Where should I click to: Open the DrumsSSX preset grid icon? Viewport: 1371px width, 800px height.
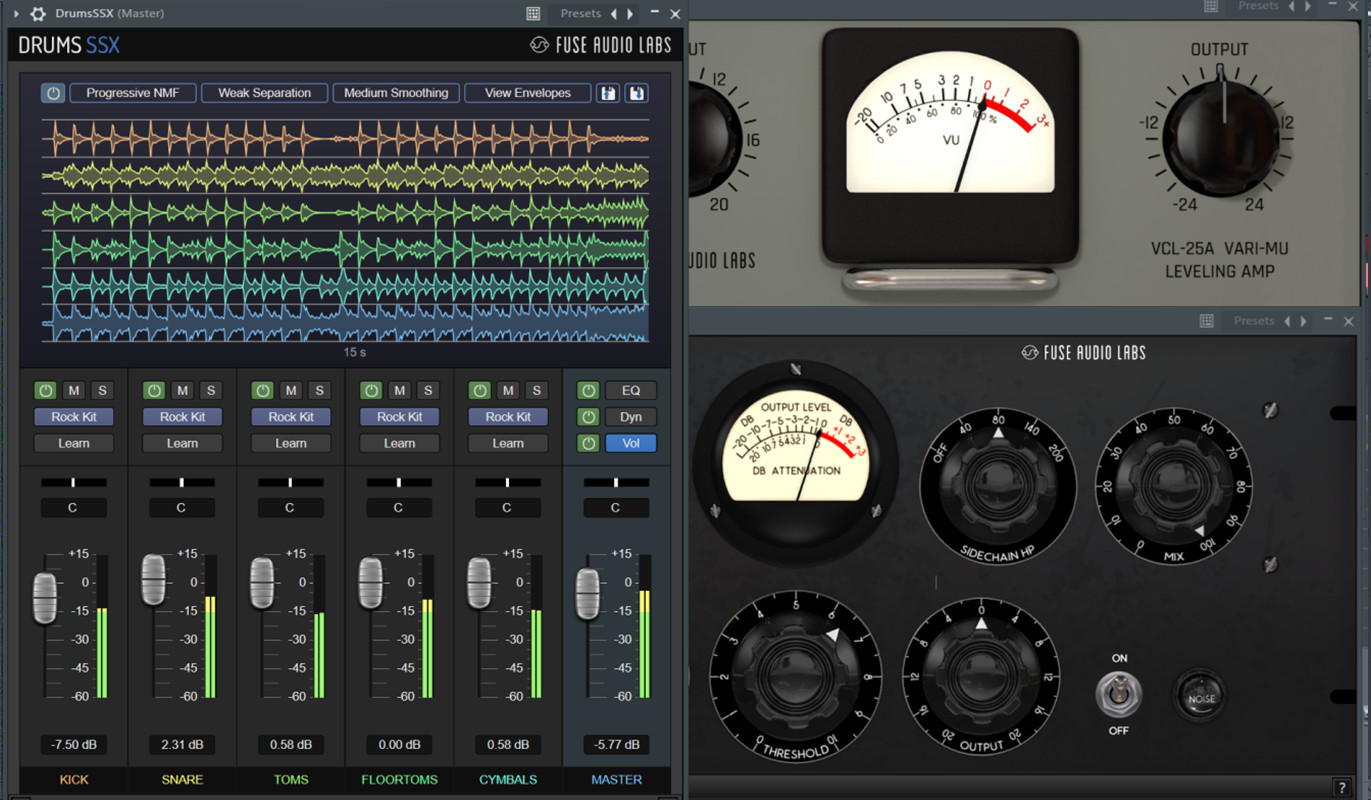point(533,14)
